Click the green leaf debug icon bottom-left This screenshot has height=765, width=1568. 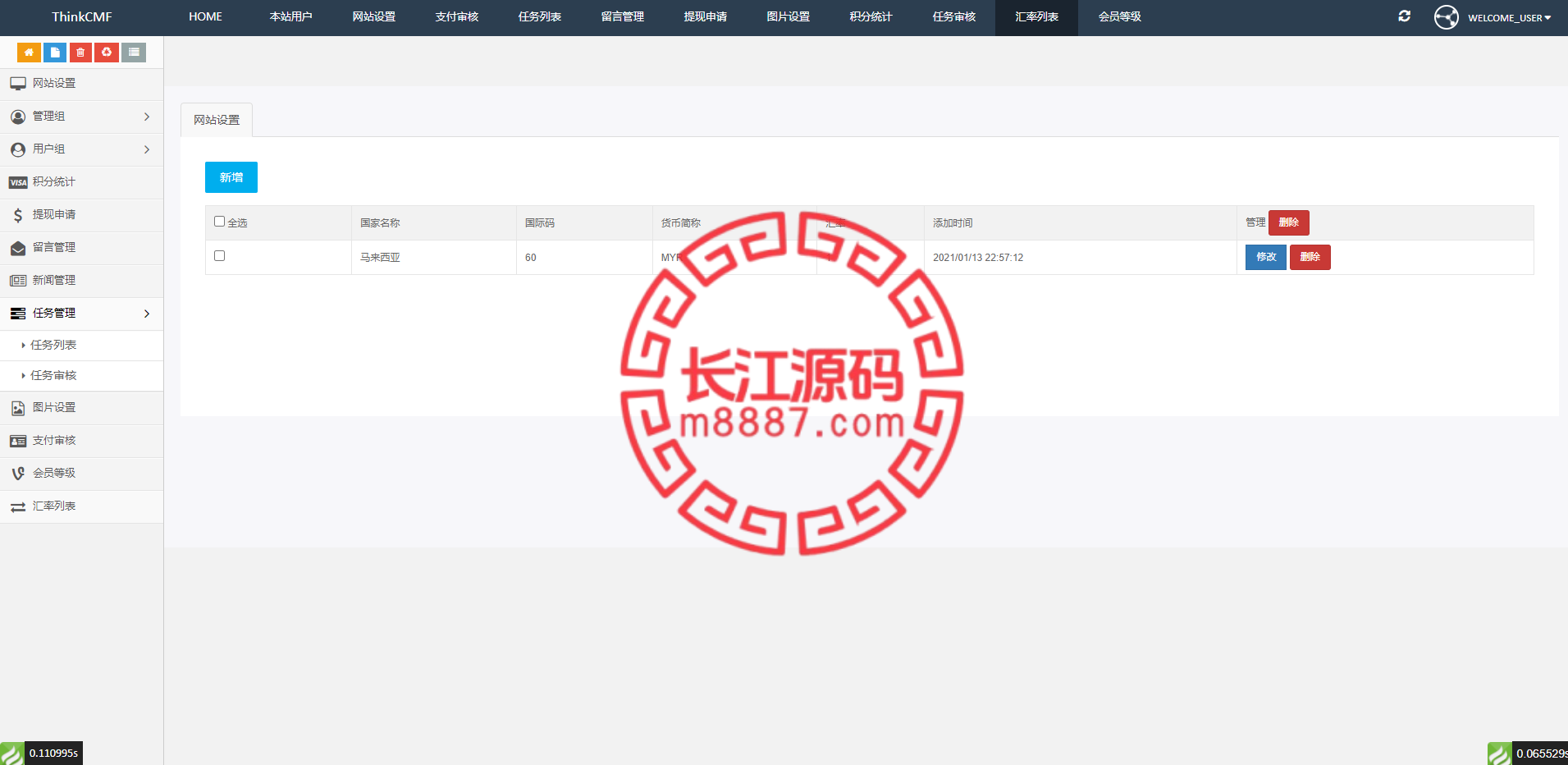[11, 754]
